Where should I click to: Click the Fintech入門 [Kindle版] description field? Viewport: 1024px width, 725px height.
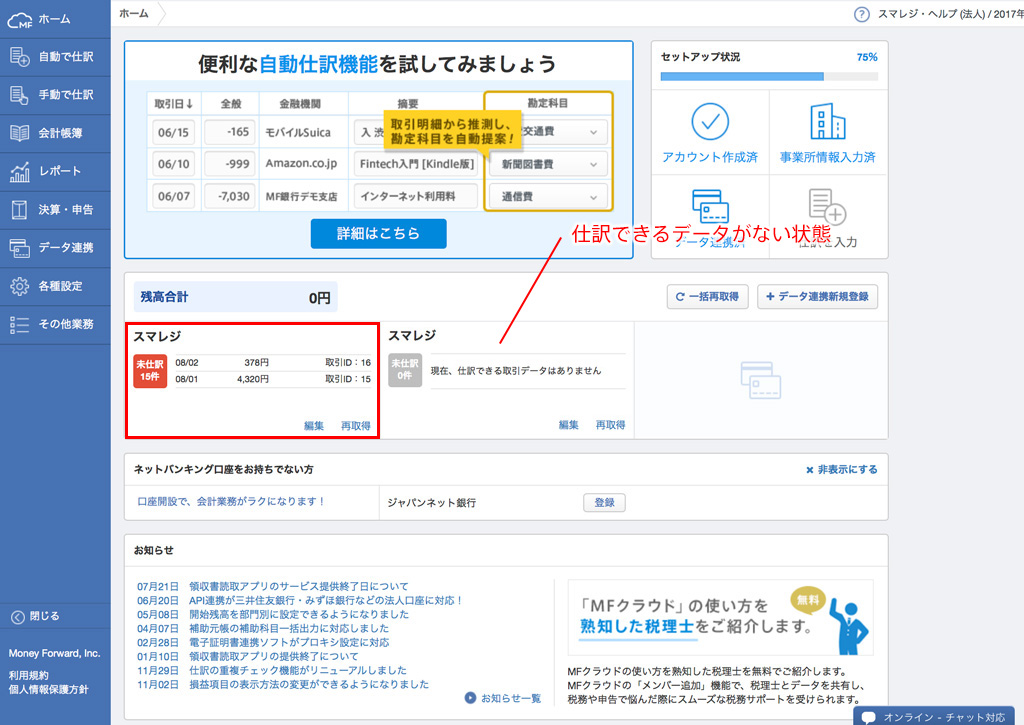416,164
